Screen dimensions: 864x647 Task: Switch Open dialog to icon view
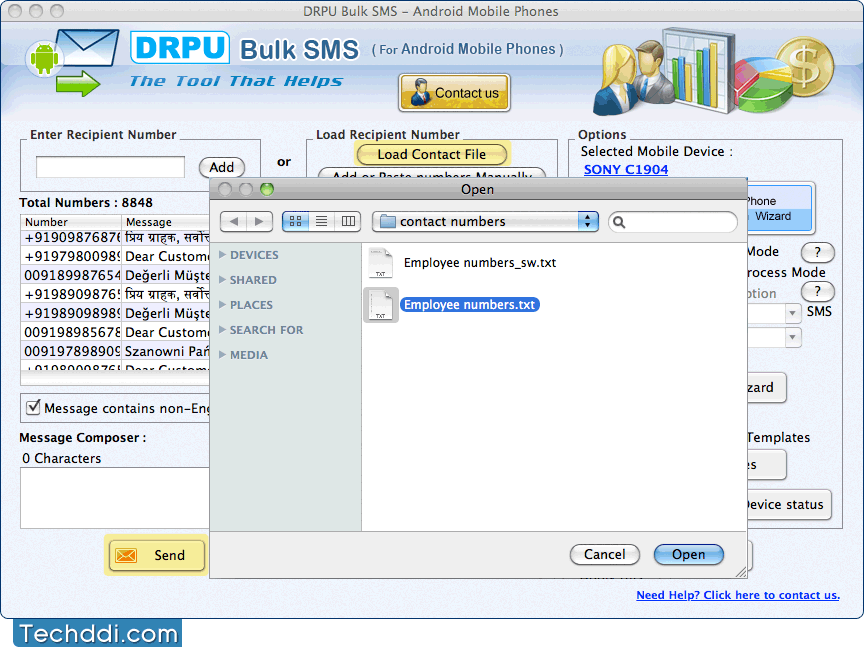tap(295, 222)
